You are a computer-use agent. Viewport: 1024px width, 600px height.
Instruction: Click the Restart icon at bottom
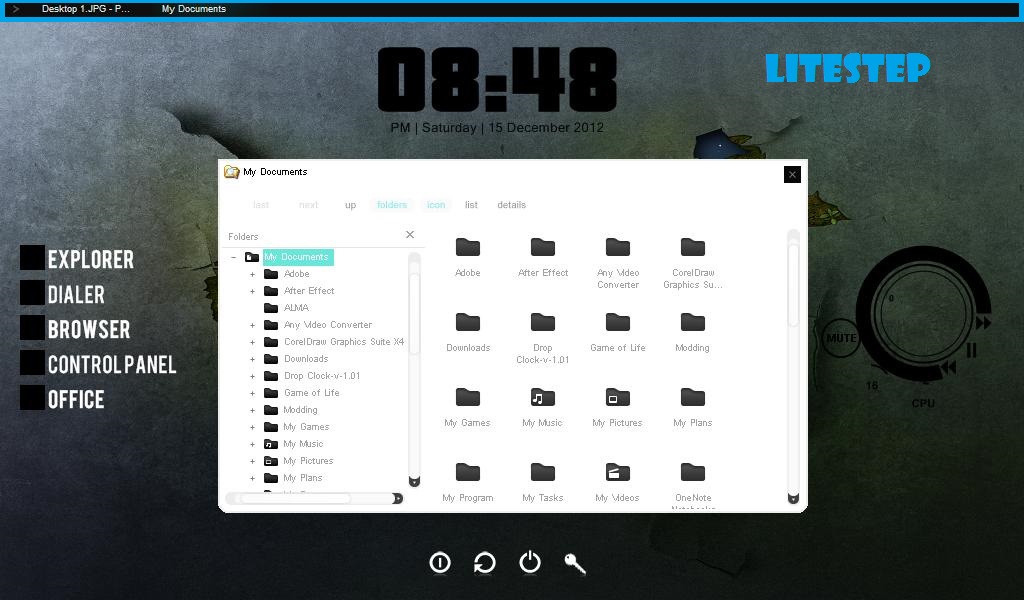pos(484,562)
